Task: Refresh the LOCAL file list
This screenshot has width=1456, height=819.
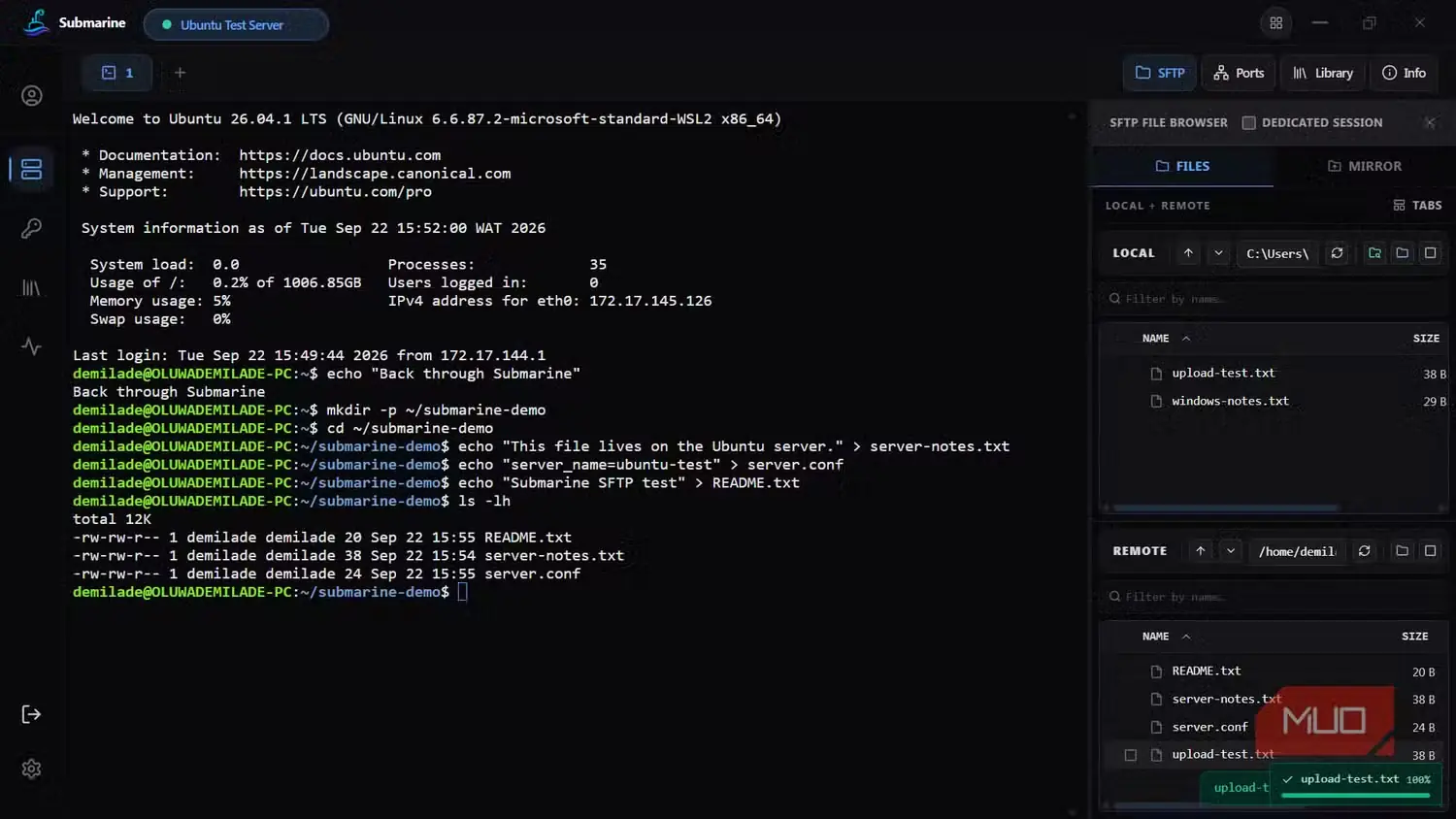Action: tap(1337, 253)
